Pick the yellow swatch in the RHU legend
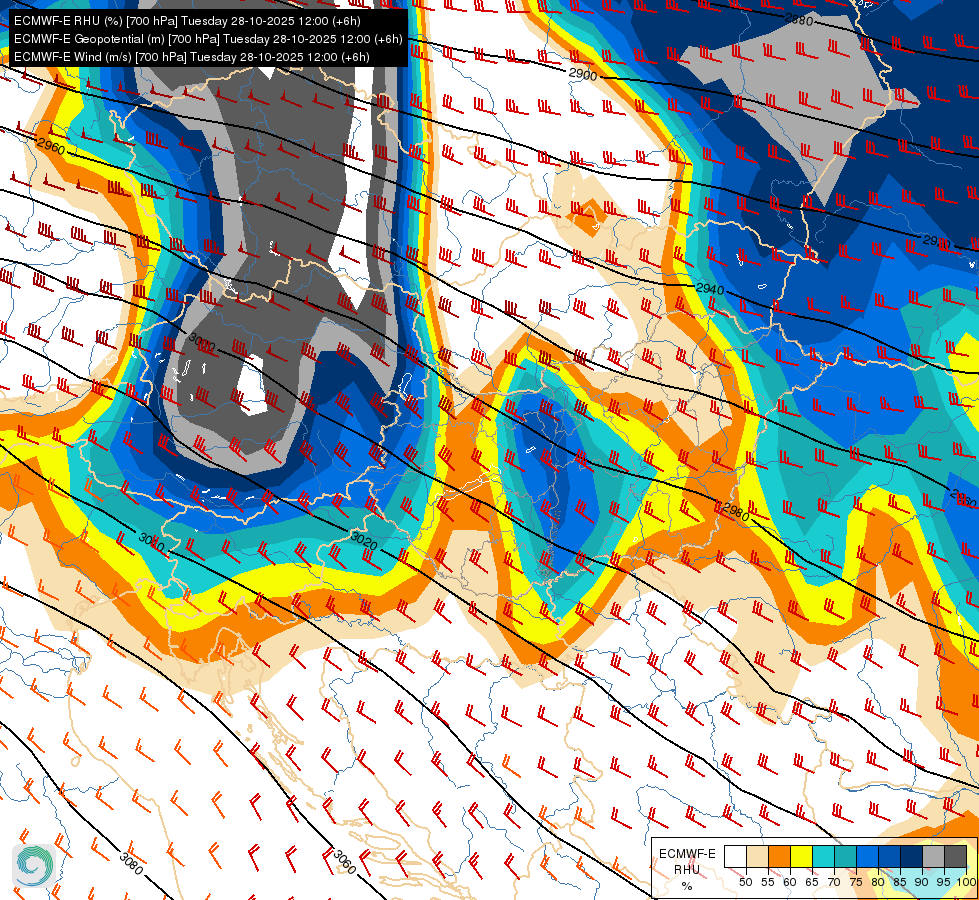The image size is (979, 900). pos(802,857)
